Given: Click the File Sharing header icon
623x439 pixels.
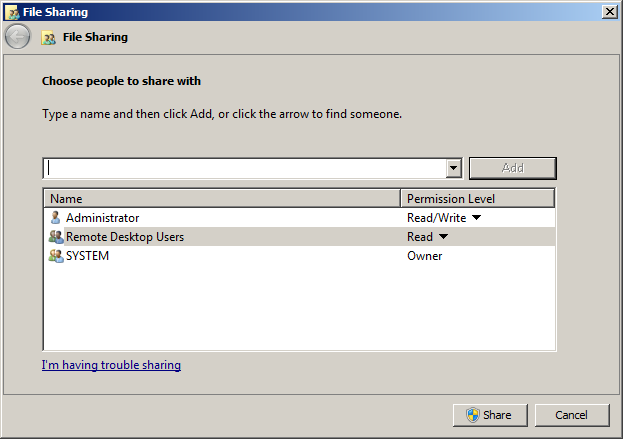Looking at the screenshot, I should pos(48,38).
